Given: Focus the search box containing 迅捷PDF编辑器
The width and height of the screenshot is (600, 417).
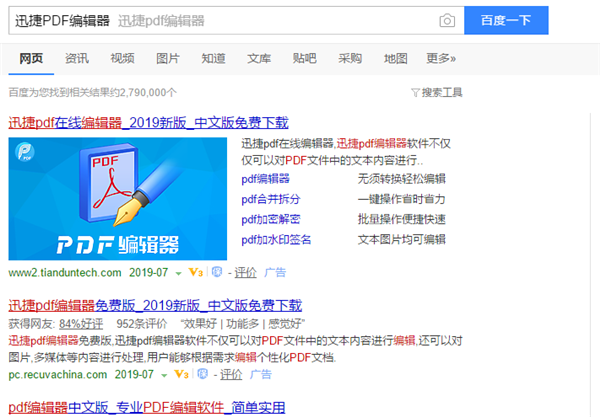Looking at the screenshot, I should (236, 20).
